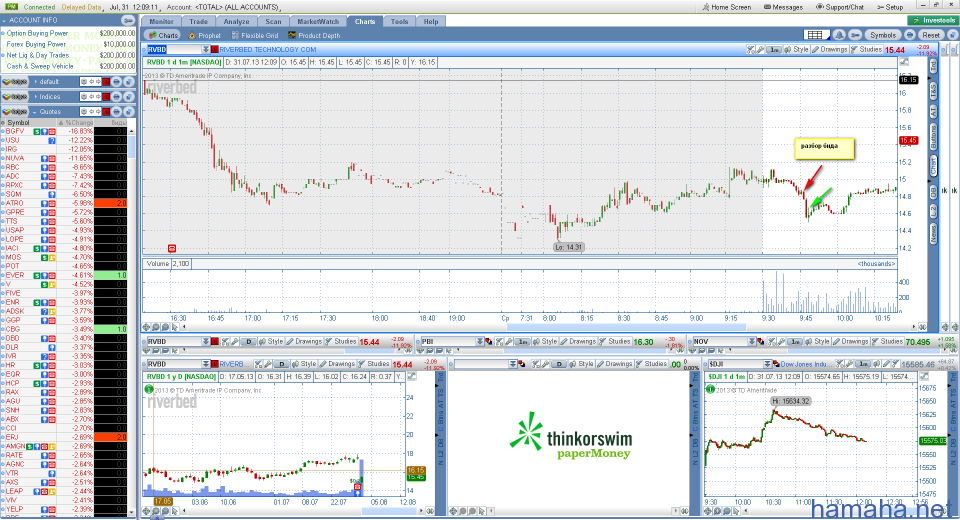This screenshot has height=520, width=960.
Task: Click the Trd side tab on the main chart
Action: [x=933, y=67]
